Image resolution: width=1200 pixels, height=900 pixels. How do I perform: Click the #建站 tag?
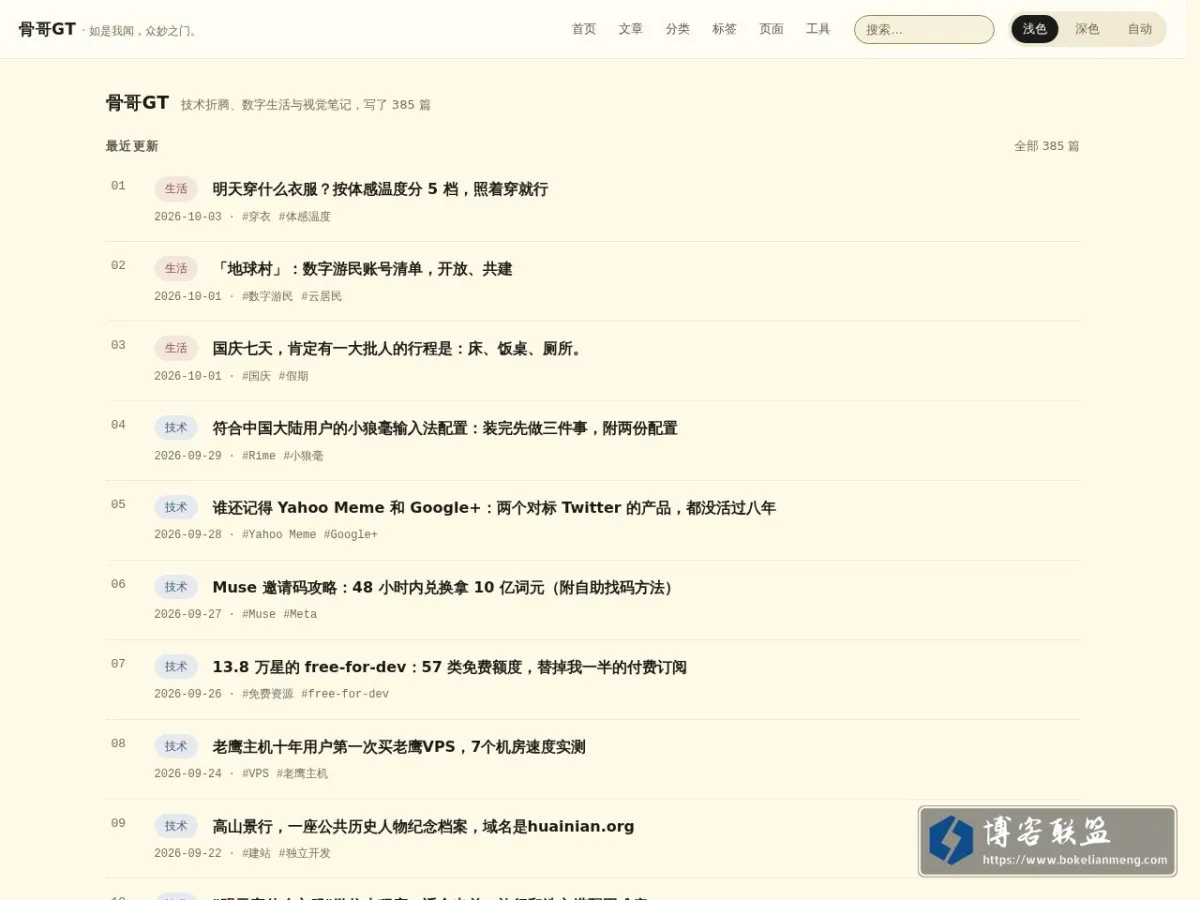[x=256, y=854]
